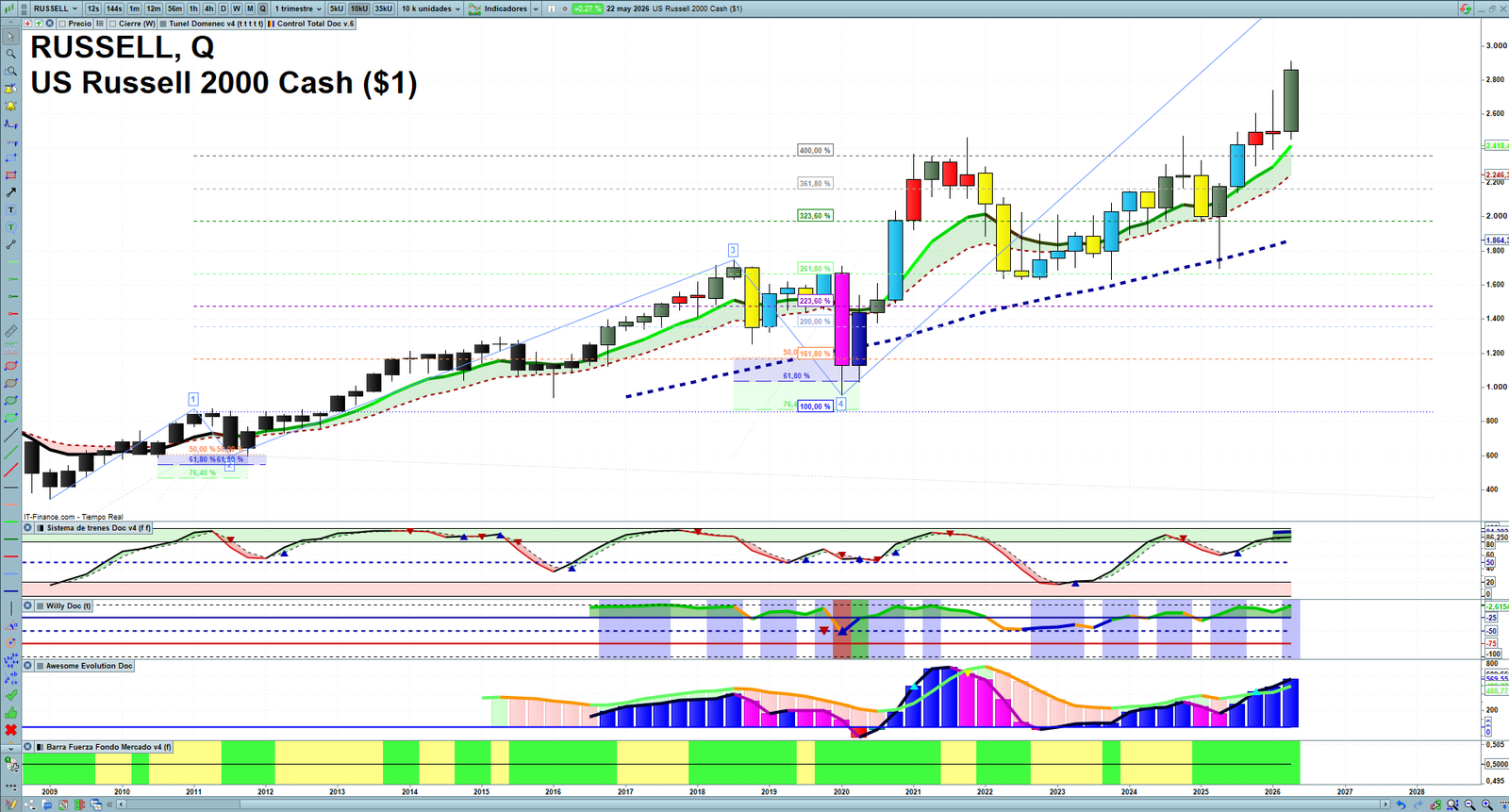
Task: Select the 1h timeframe
Action: [x=193, y=8]
